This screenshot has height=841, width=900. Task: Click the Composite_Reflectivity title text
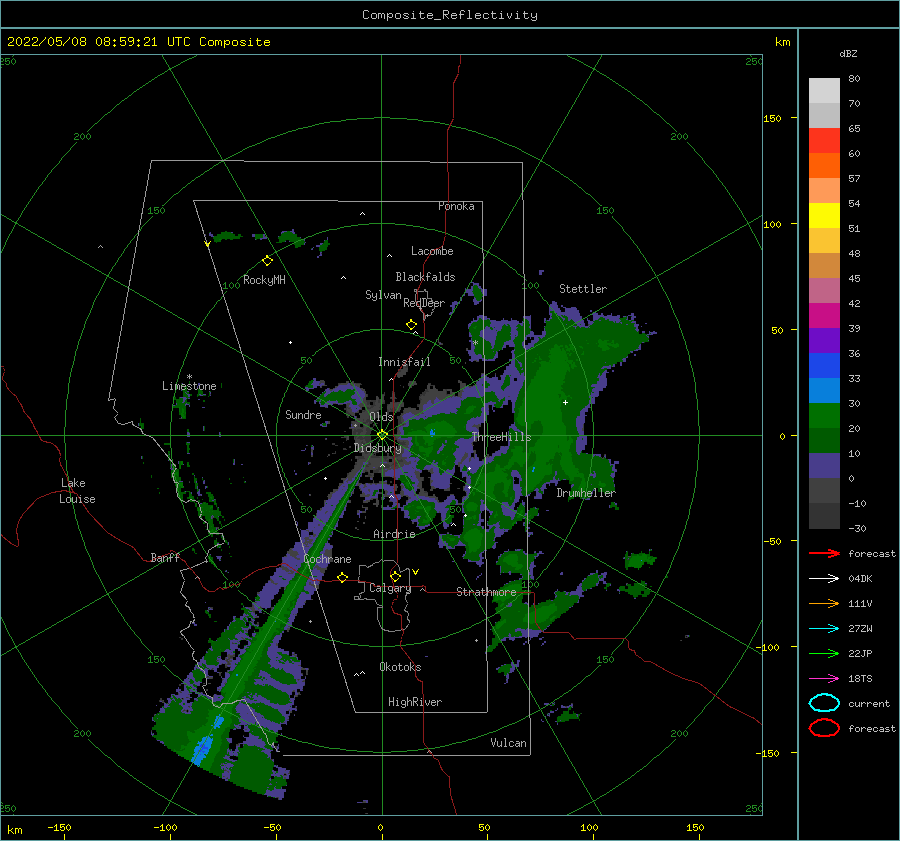click(450, 15)
